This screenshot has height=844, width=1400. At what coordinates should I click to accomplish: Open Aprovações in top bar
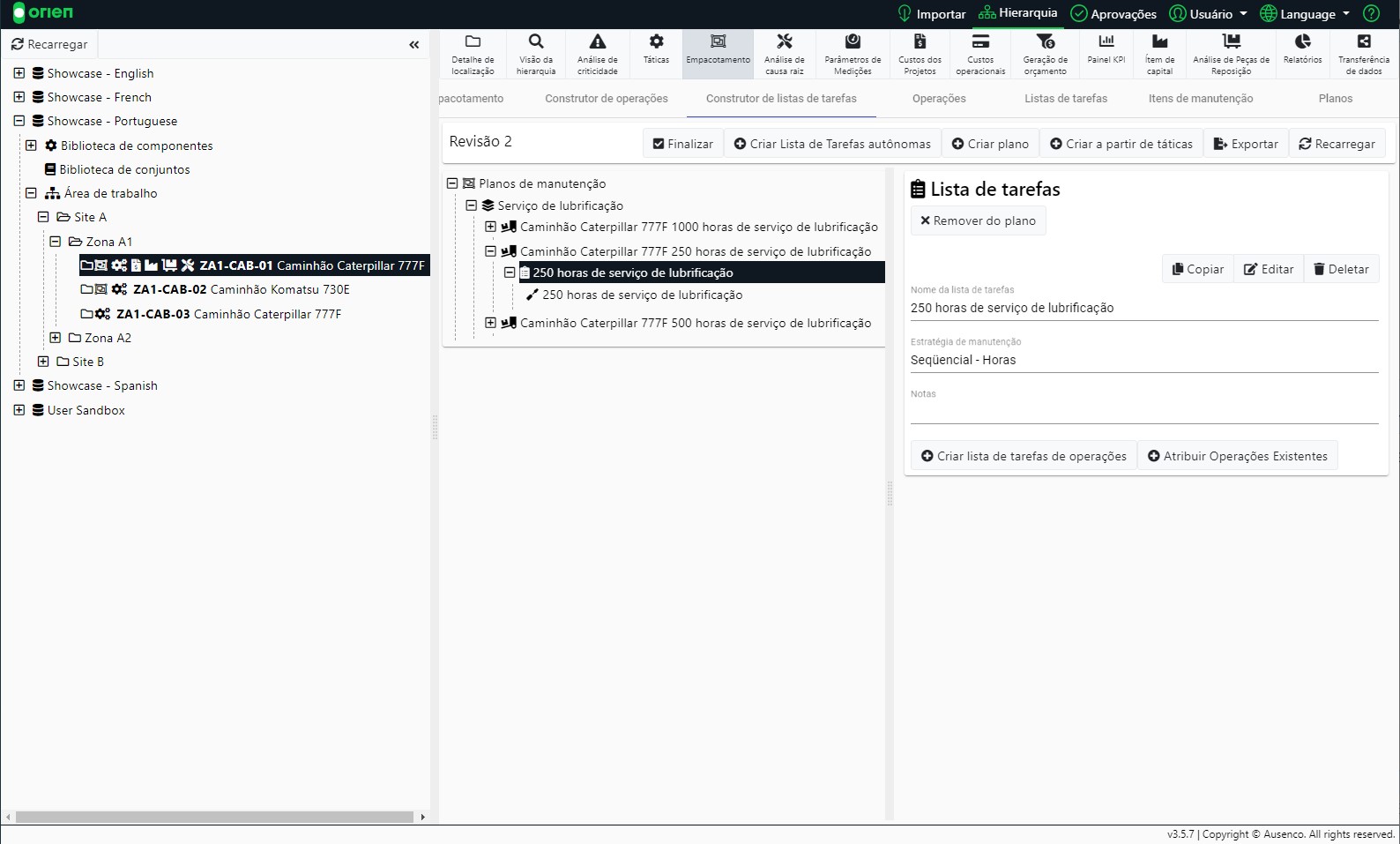tap(1113, 14)
